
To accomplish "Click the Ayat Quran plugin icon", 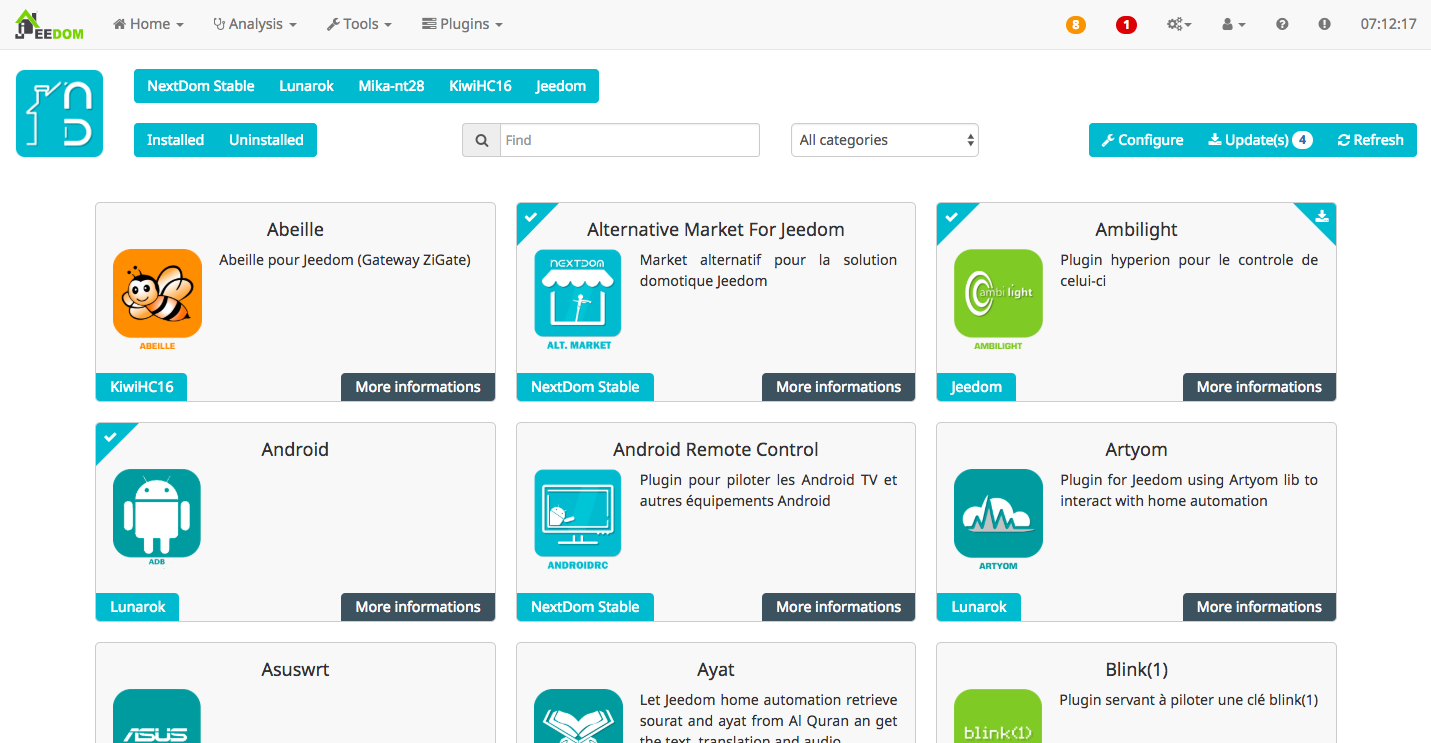I will point(578,716).
